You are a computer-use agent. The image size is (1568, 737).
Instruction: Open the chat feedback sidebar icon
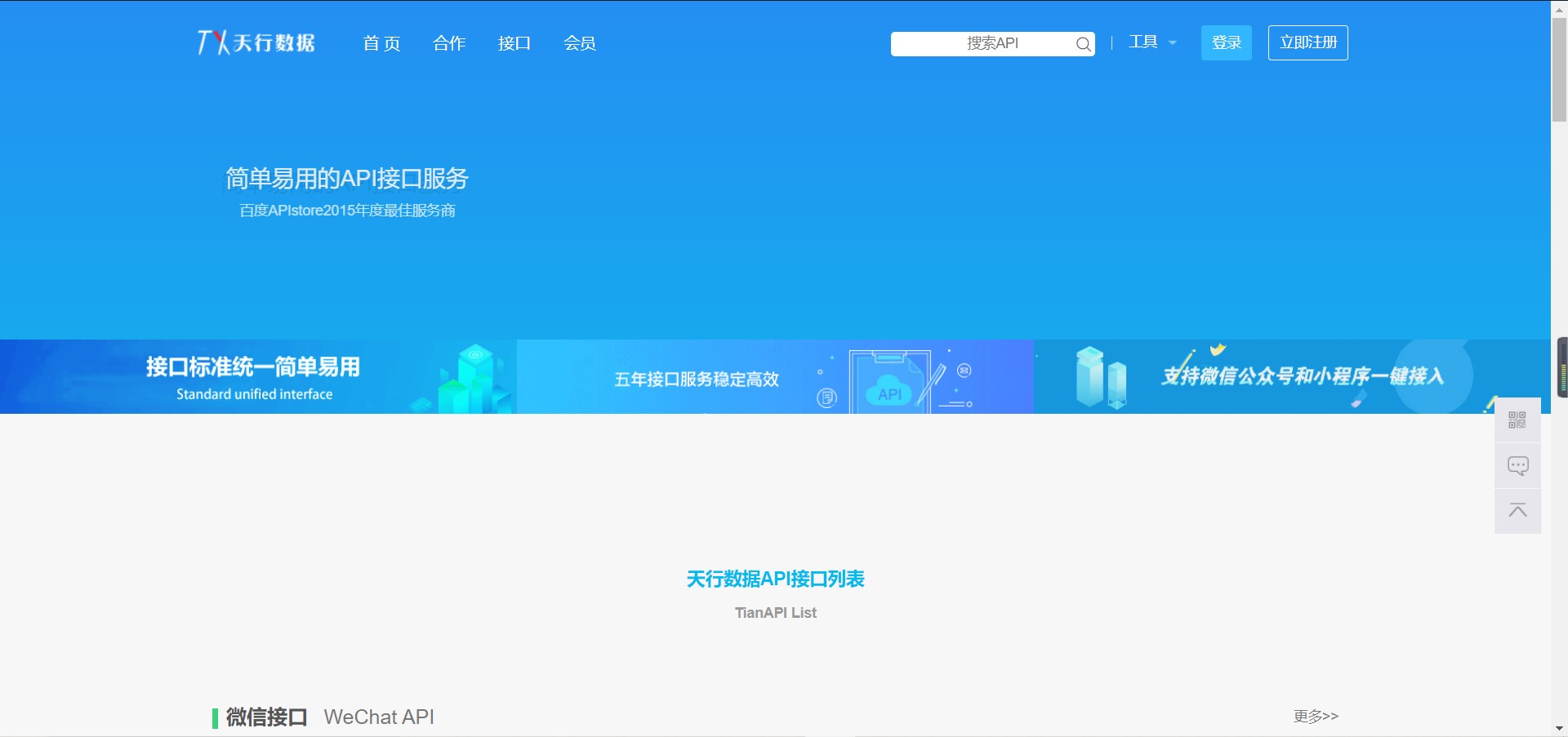1517,466
